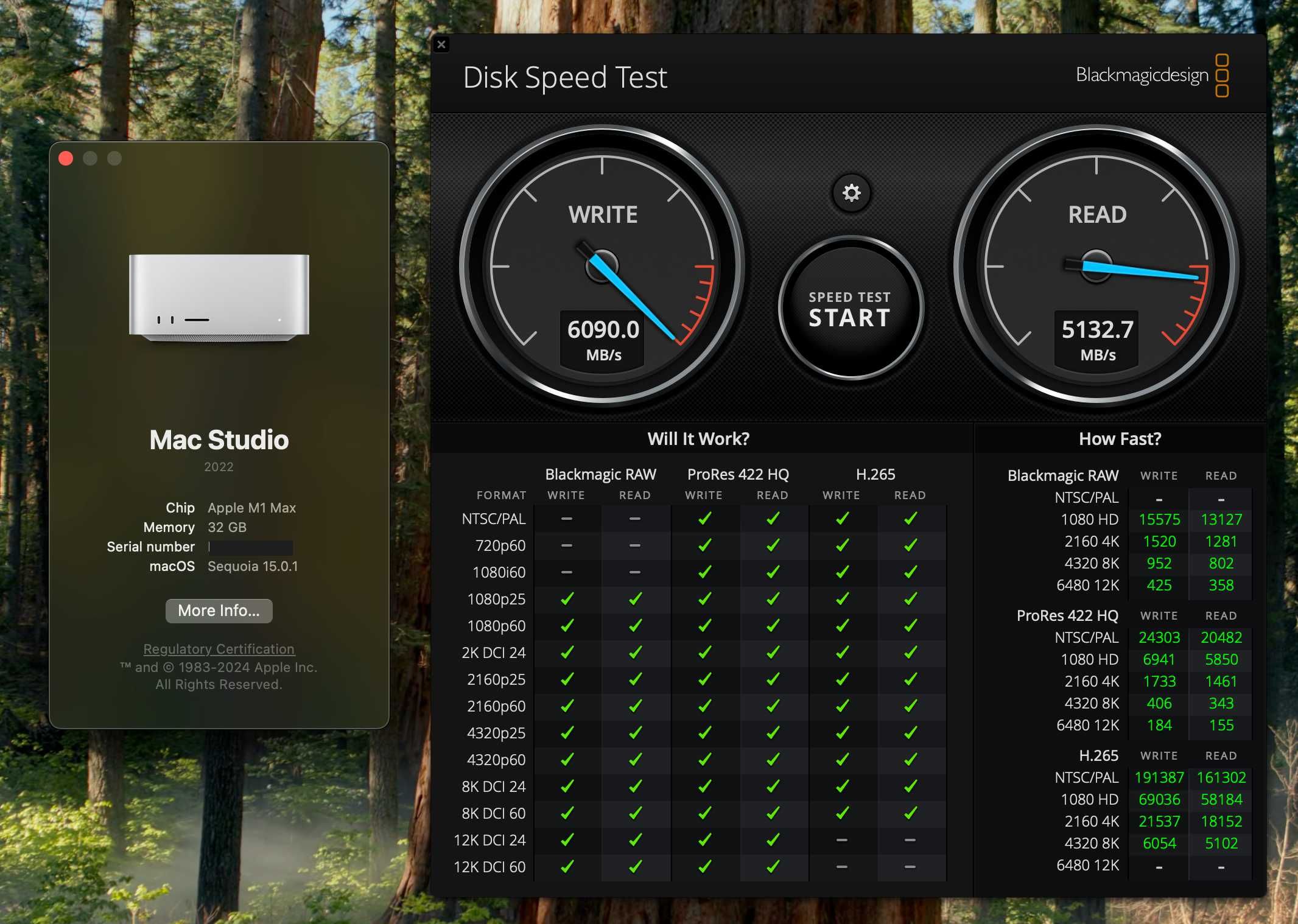
Task: Click the H.265 column header in Will It Work
Action: click(875, 474)
